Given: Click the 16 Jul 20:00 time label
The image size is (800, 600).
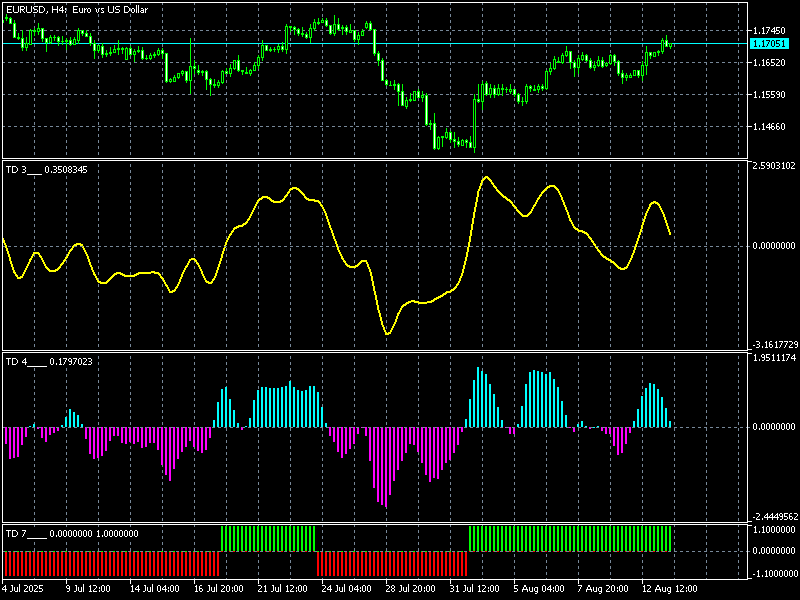Looking at the screenshot, I should (x=218, y=589).
